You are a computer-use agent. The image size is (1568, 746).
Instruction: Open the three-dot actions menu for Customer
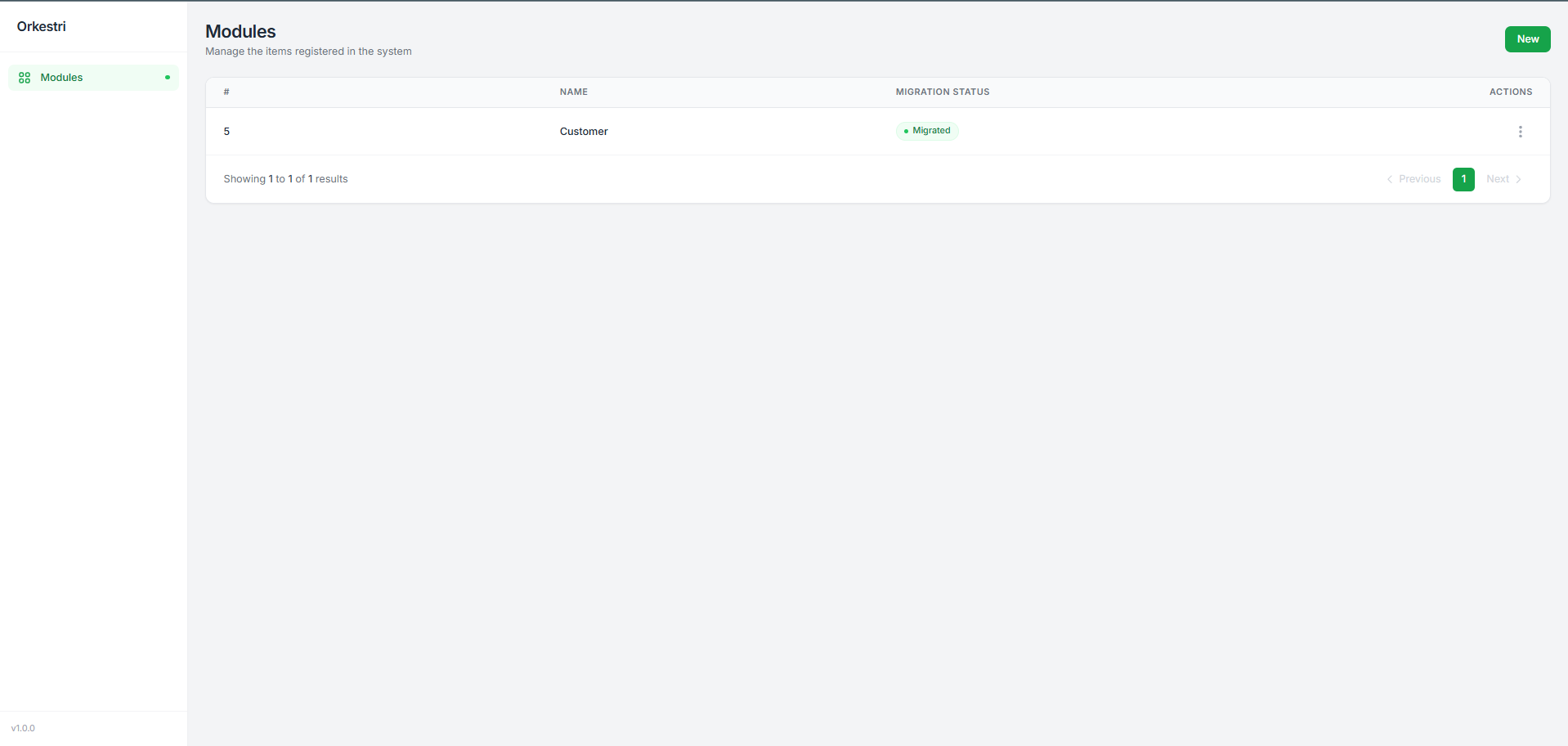[x=1520, y=131]
